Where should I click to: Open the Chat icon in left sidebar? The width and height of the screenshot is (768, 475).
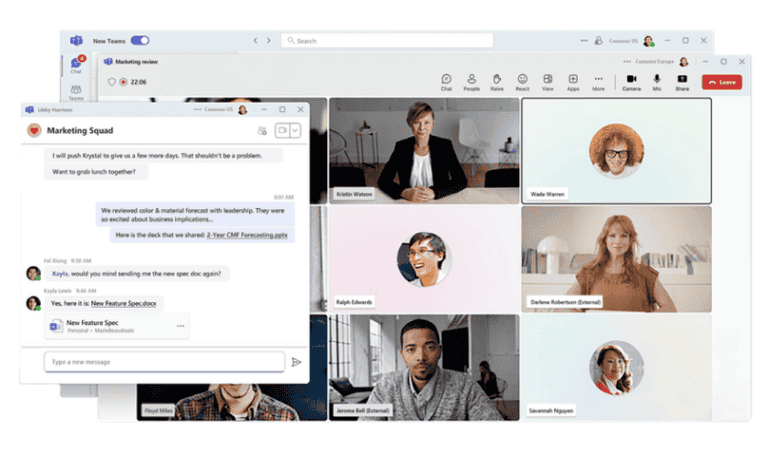click(x=76, y=65)
